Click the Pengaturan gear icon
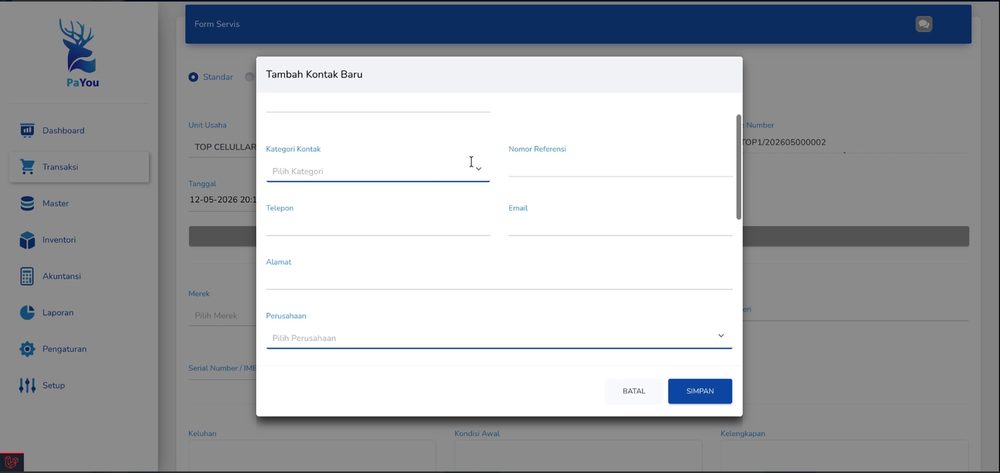Viewport: 1000px width, 473px height. 27,349
